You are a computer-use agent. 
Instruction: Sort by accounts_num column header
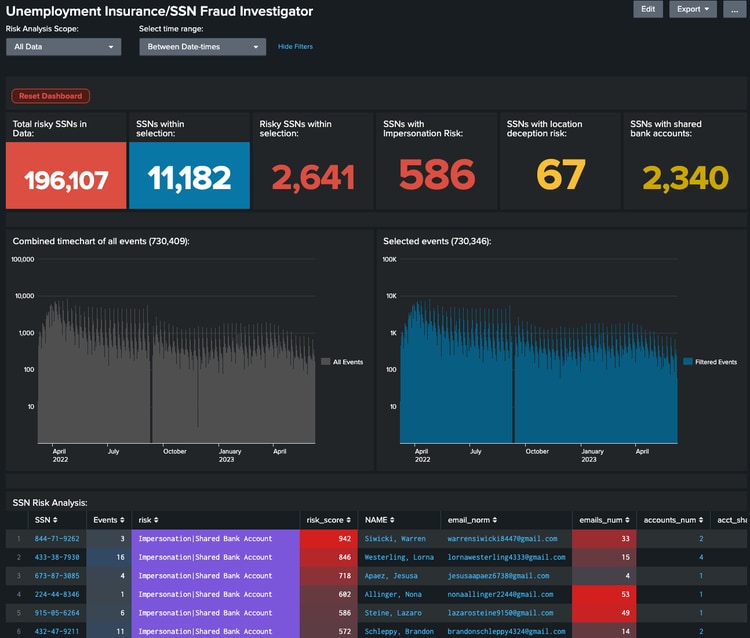(671, 520)
